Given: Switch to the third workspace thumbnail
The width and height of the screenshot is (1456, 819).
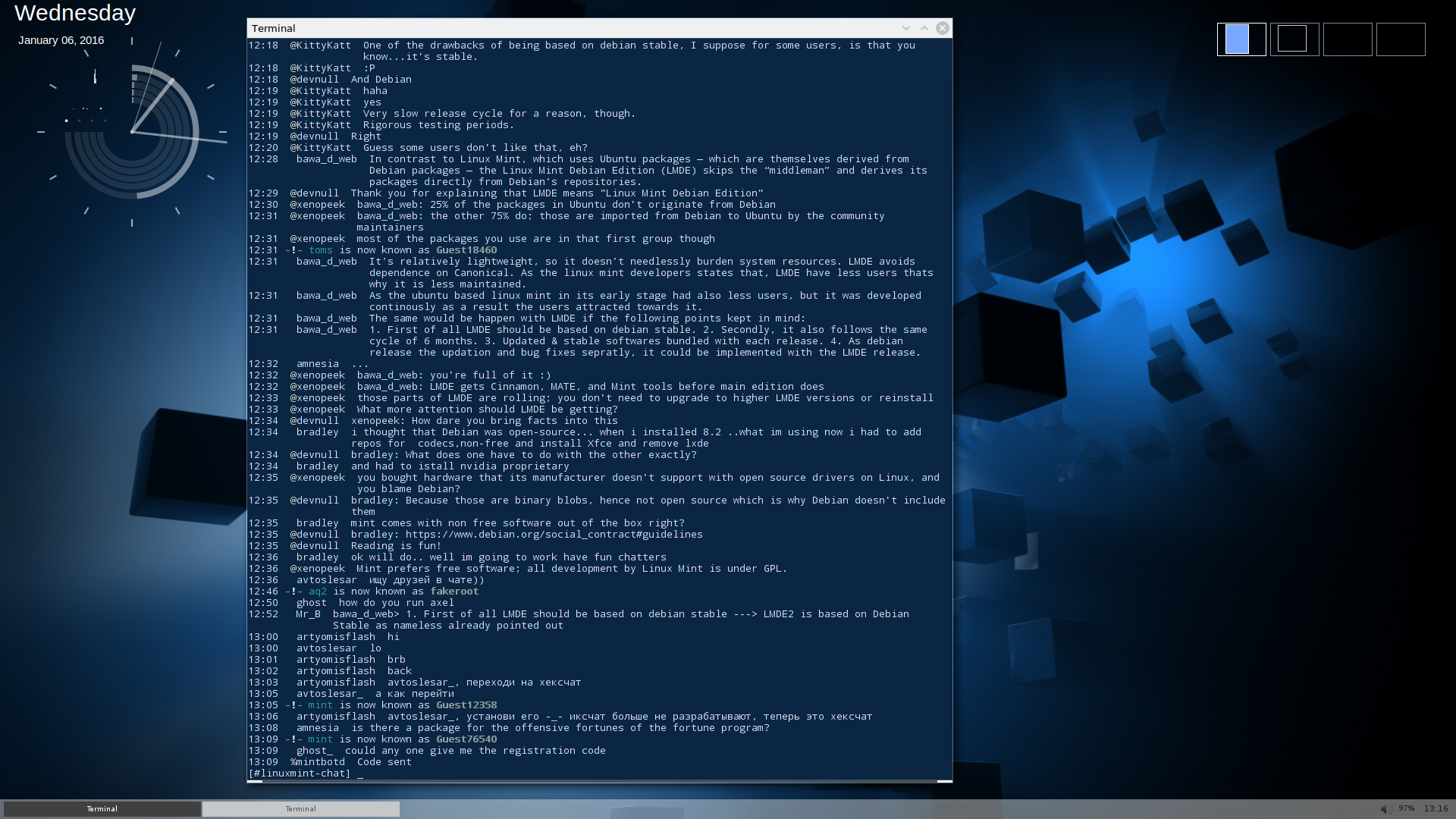Looking at the screenshot, I should [1348, 39].
